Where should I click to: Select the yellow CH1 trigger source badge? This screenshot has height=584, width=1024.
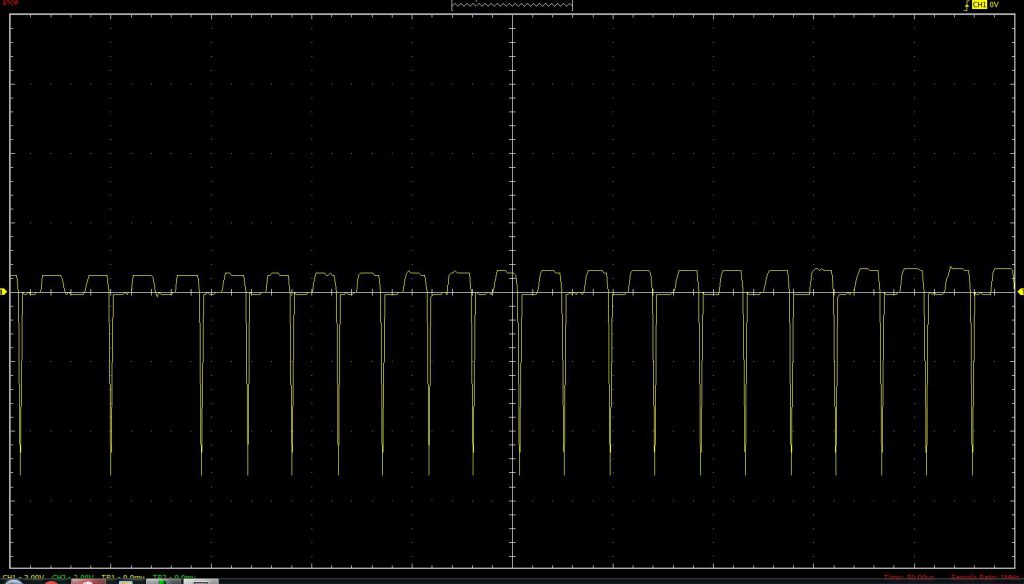pos(979,5)
